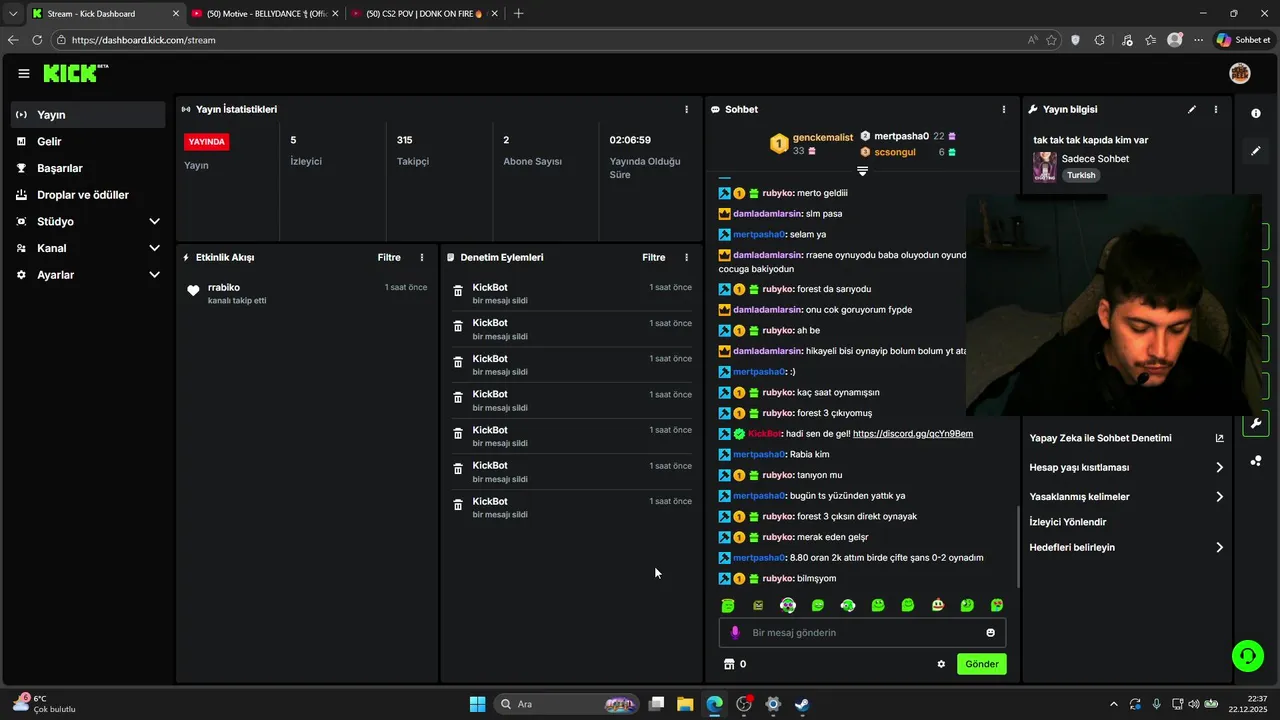Click genckemalist in the chat leaderboard
Viewport: 1280px width, 720px height.
click(822, 137)
